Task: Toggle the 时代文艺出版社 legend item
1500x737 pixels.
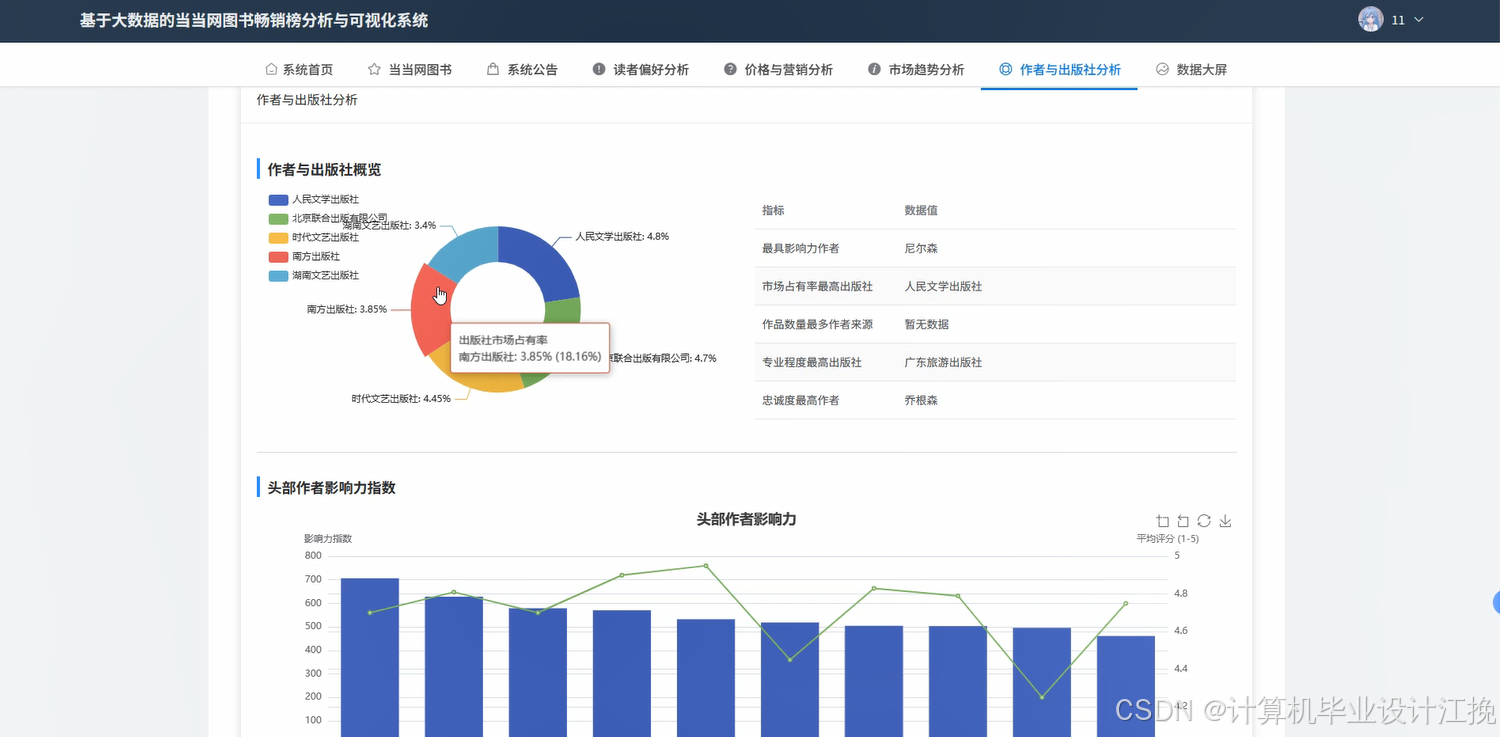Action: point(314,237)
